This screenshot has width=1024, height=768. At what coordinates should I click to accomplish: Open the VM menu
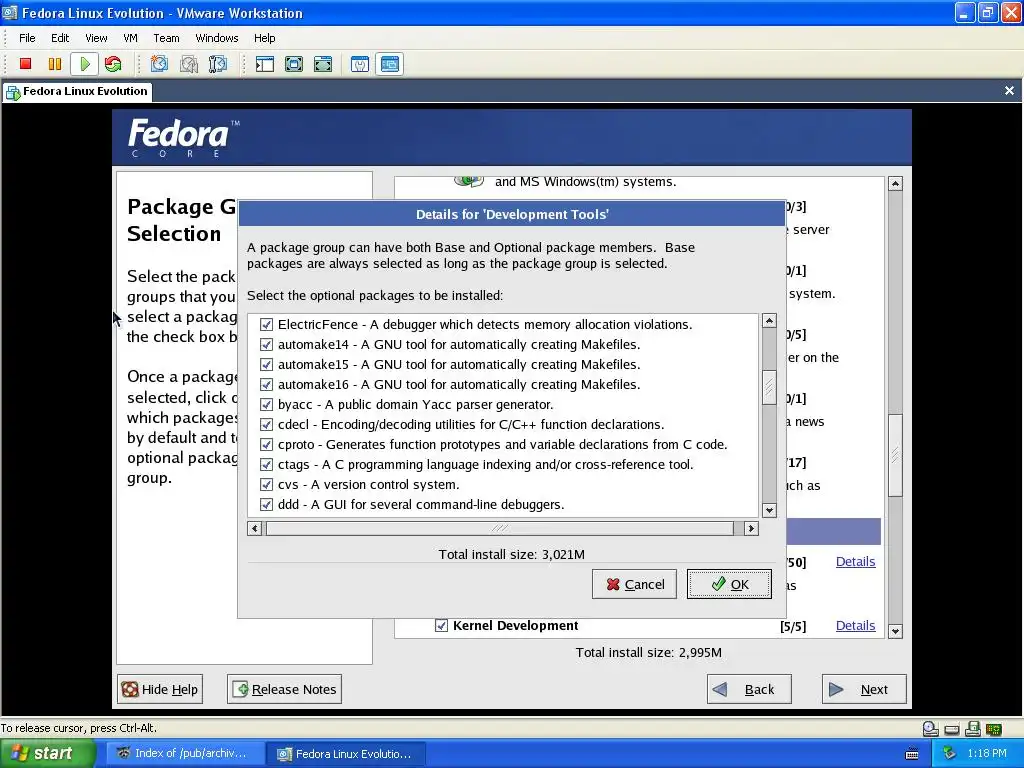(x=131, y=38)
